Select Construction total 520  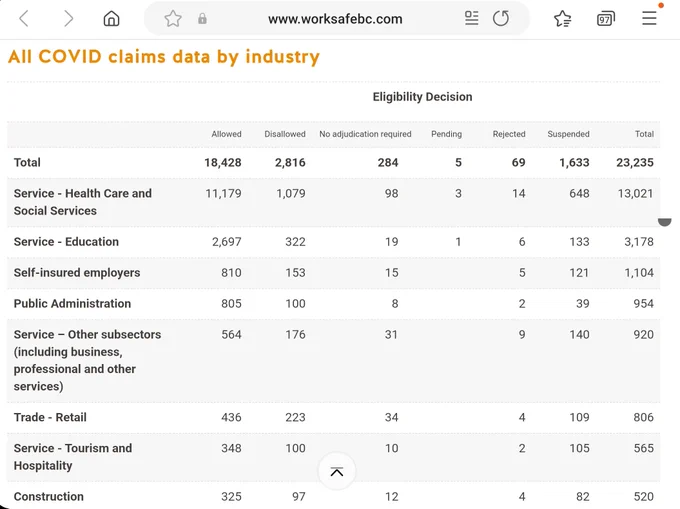pos(644,496)
